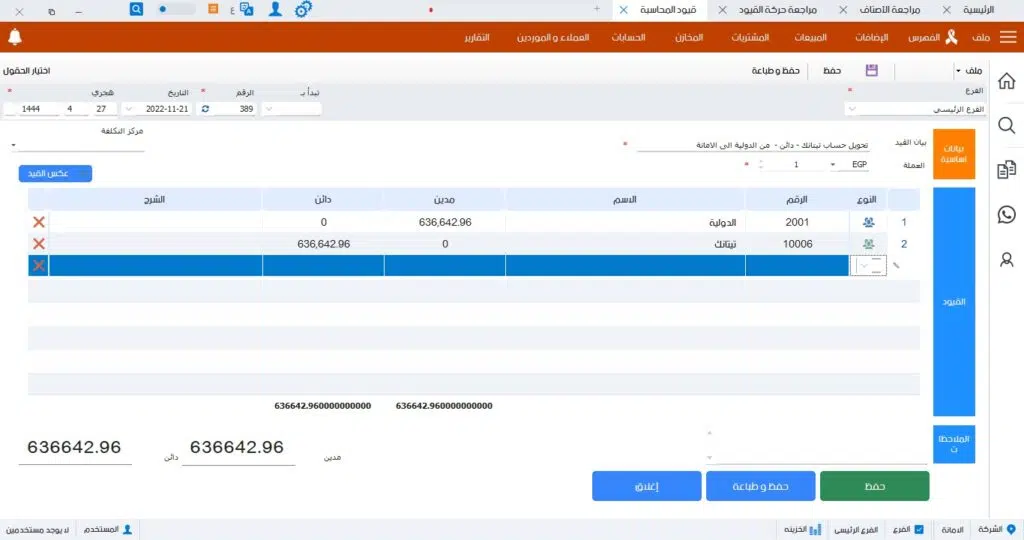Switch to الرئيسية tab
Screen dimensions: 1024x540
point(978,10)
